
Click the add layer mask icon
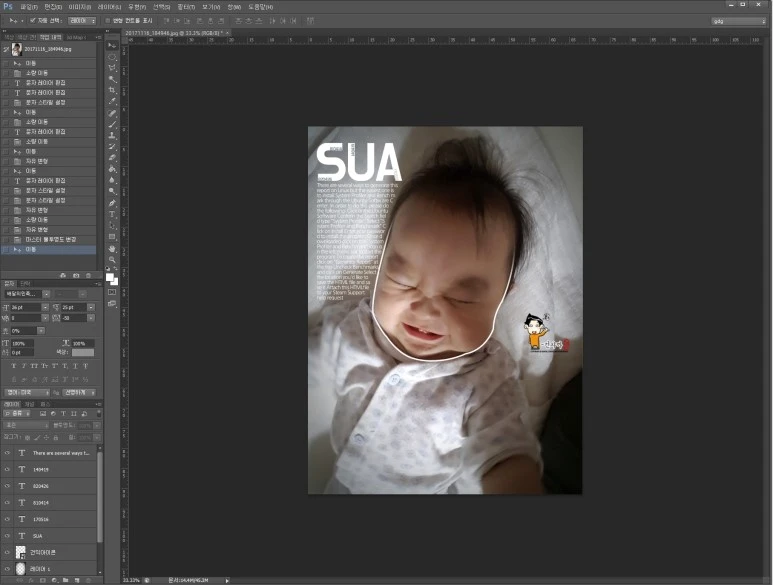coord(42,581)
